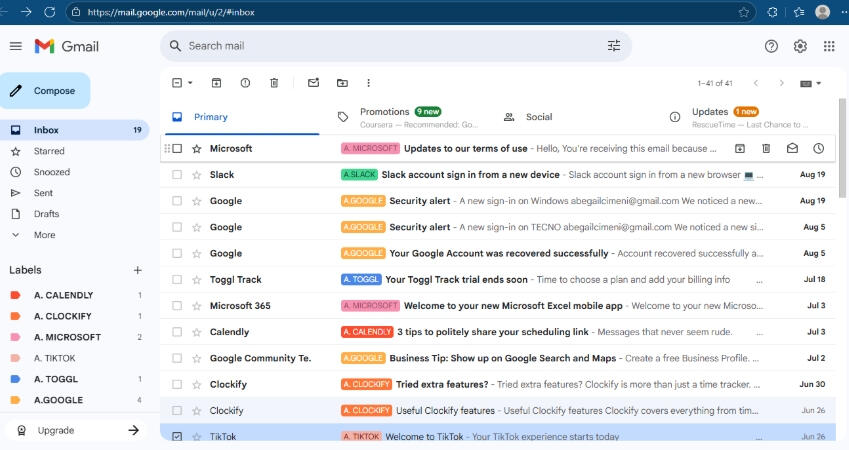Click Move to folder toolbar icon

[x=342, y=83]
